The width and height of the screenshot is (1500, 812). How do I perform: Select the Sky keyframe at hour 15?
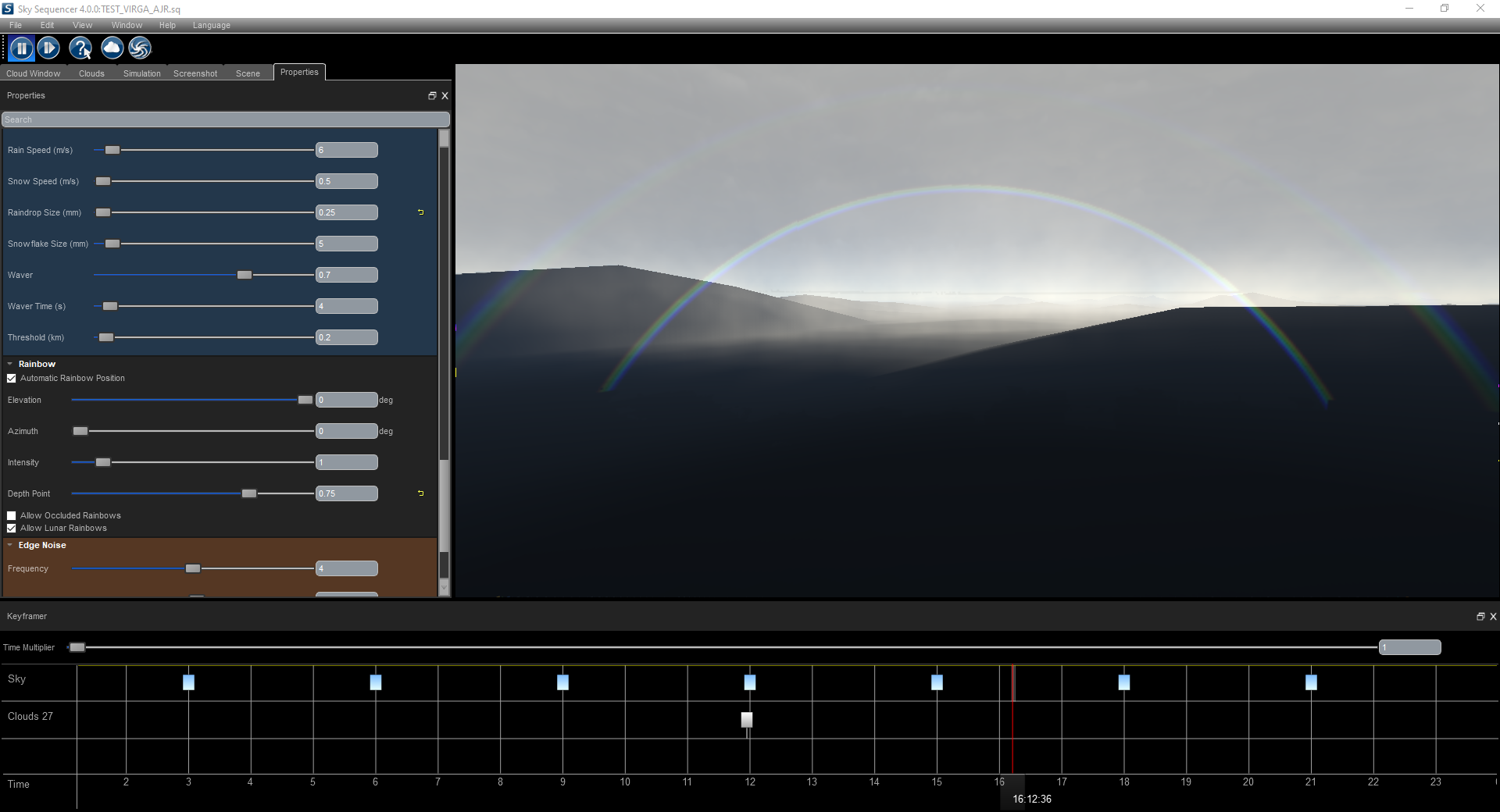click(x=937, y=682)
